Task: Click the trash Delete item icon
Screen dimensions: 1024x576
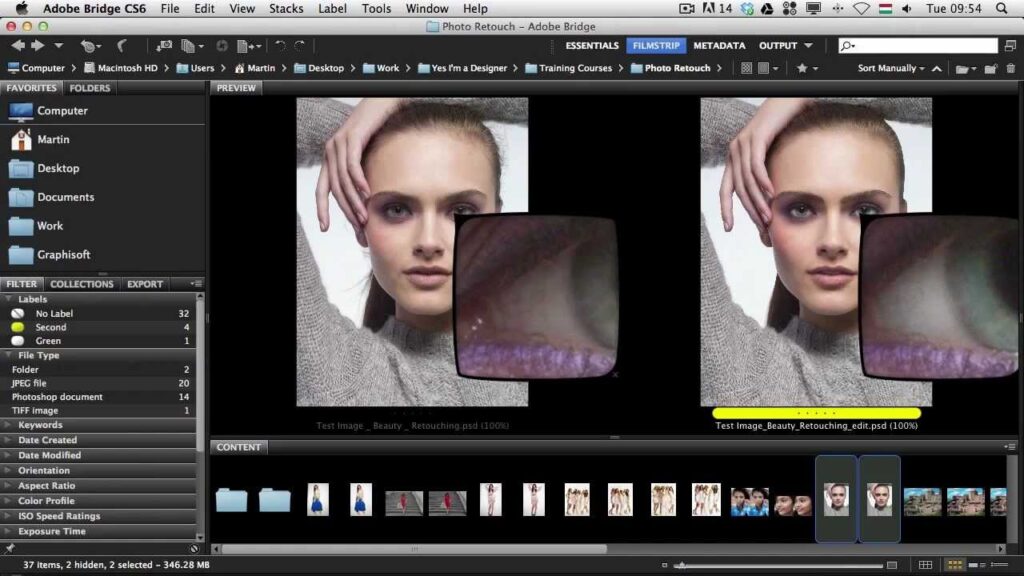Action: click(1010, 69)
